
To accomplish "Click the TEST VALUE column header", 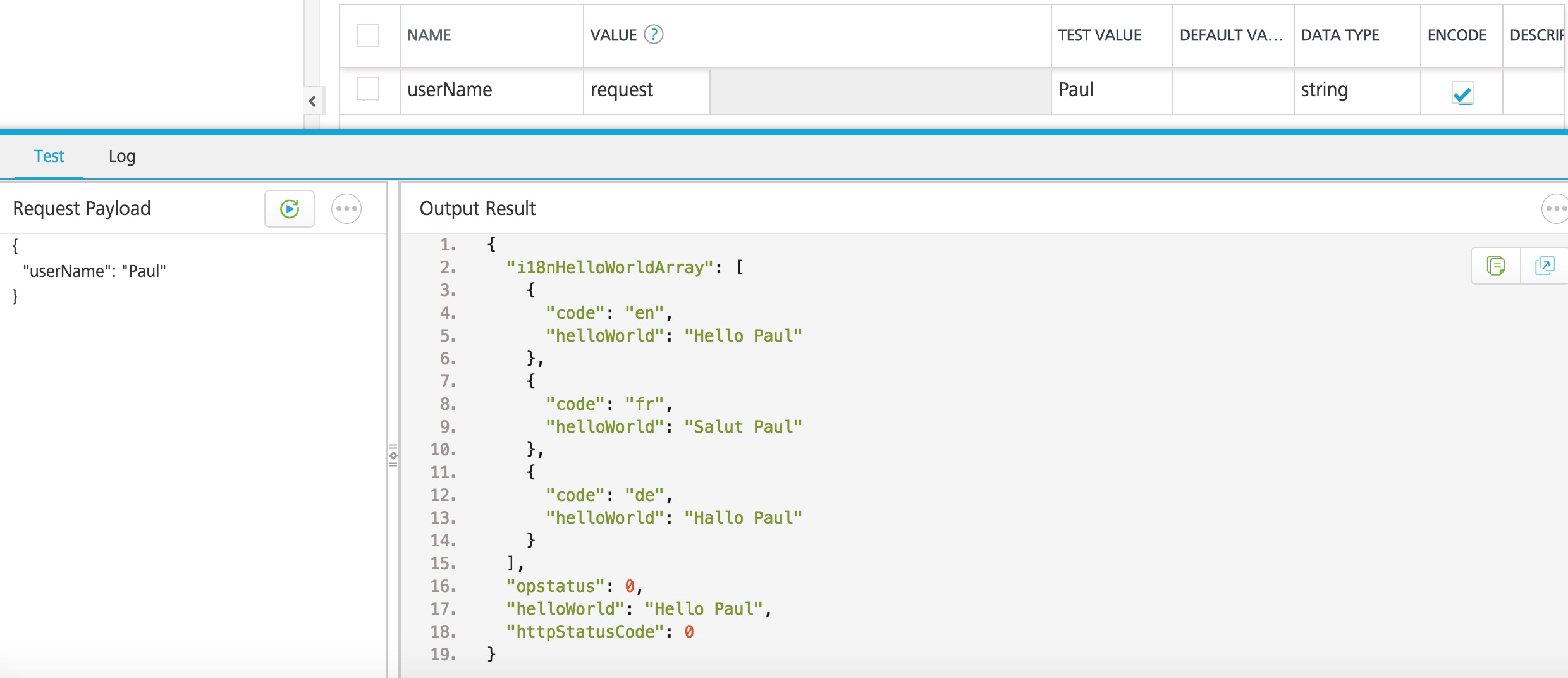I will click(x=1099, y=36).
